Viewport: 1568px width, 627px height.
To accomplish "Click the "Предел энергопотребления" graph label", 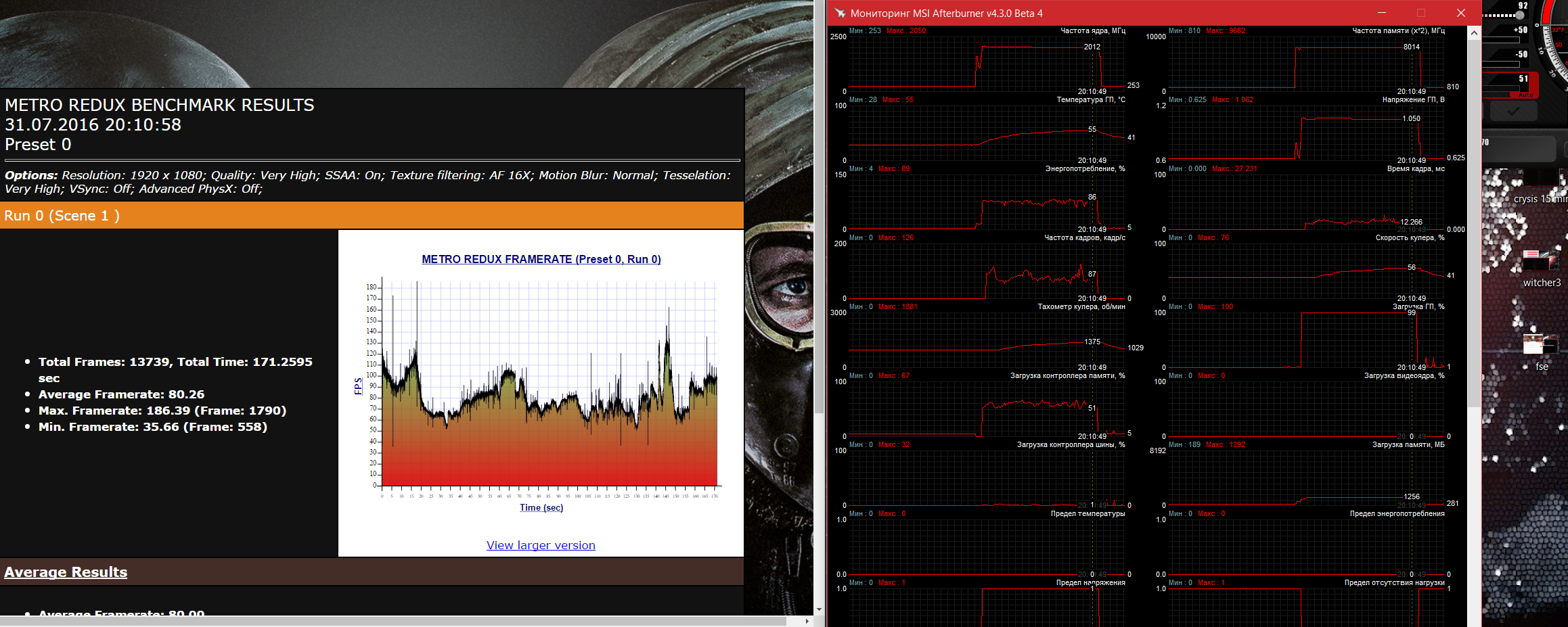I will (x=1397, y=513).
